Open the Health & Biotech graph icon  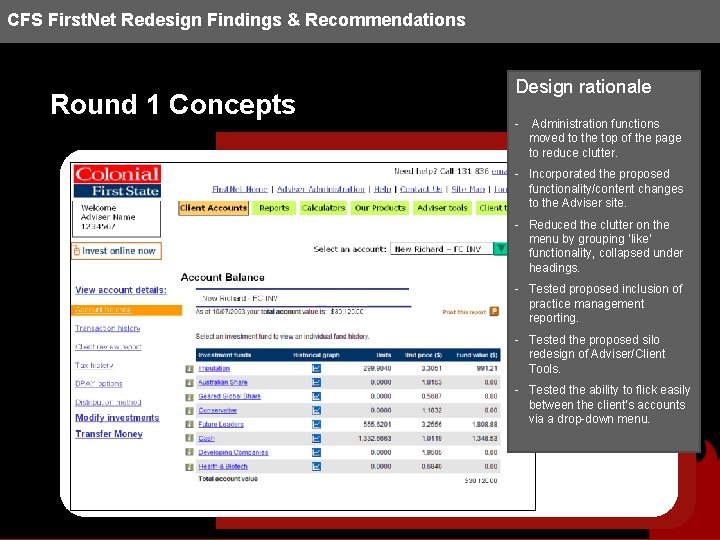pyautogui.click(x=316, y=467)
